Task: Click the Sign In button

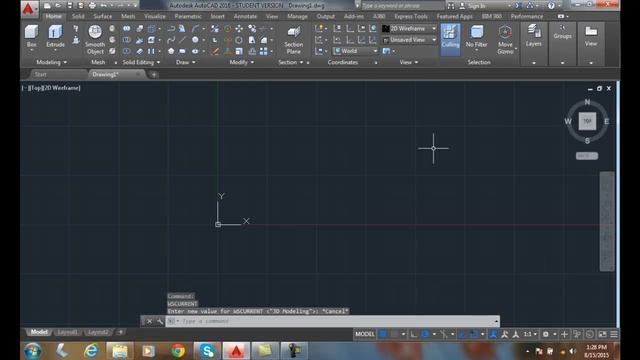Action: (x=473, y=6)
